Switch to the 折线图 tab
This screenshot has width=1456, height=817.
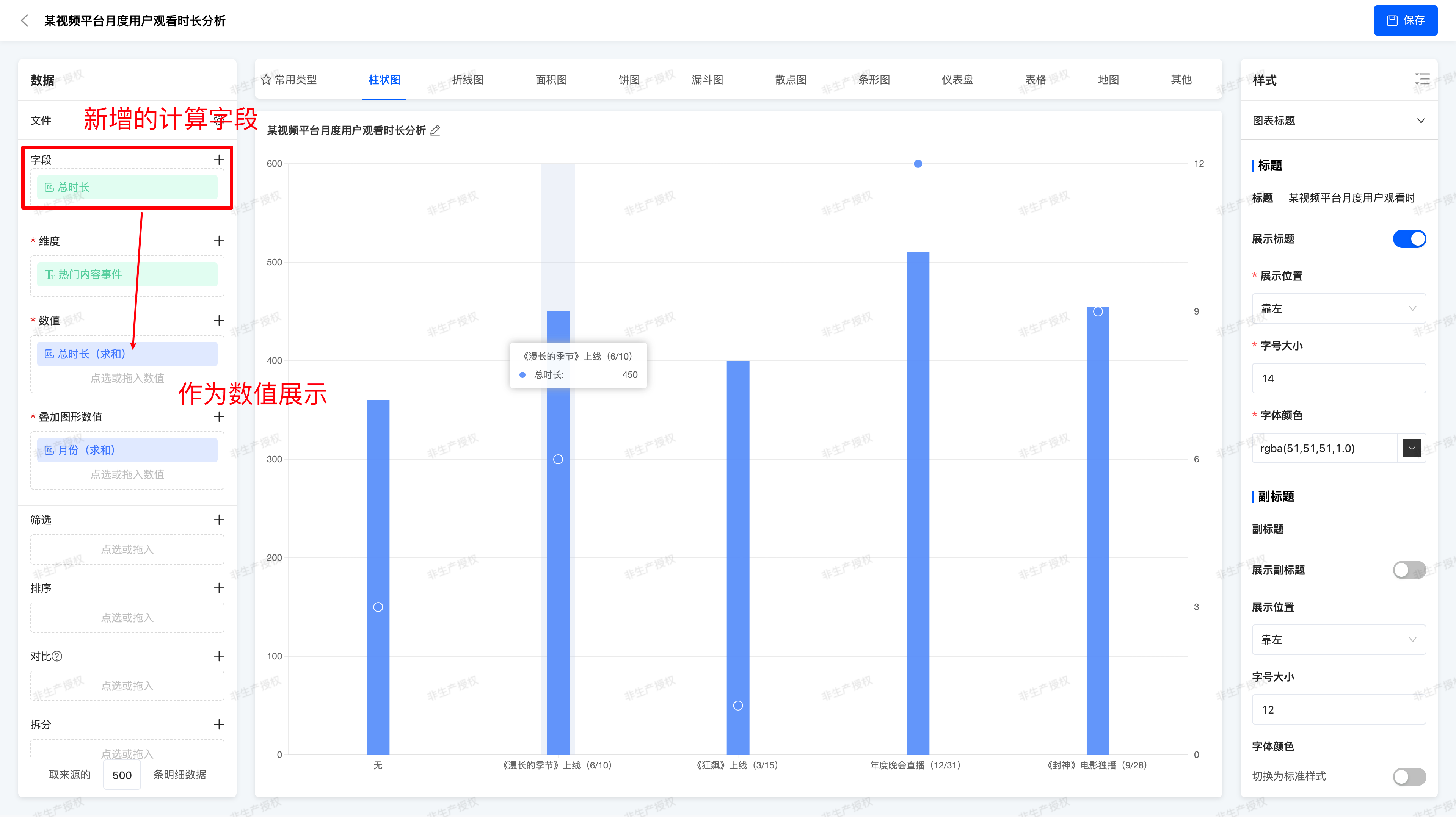(468, 80)
